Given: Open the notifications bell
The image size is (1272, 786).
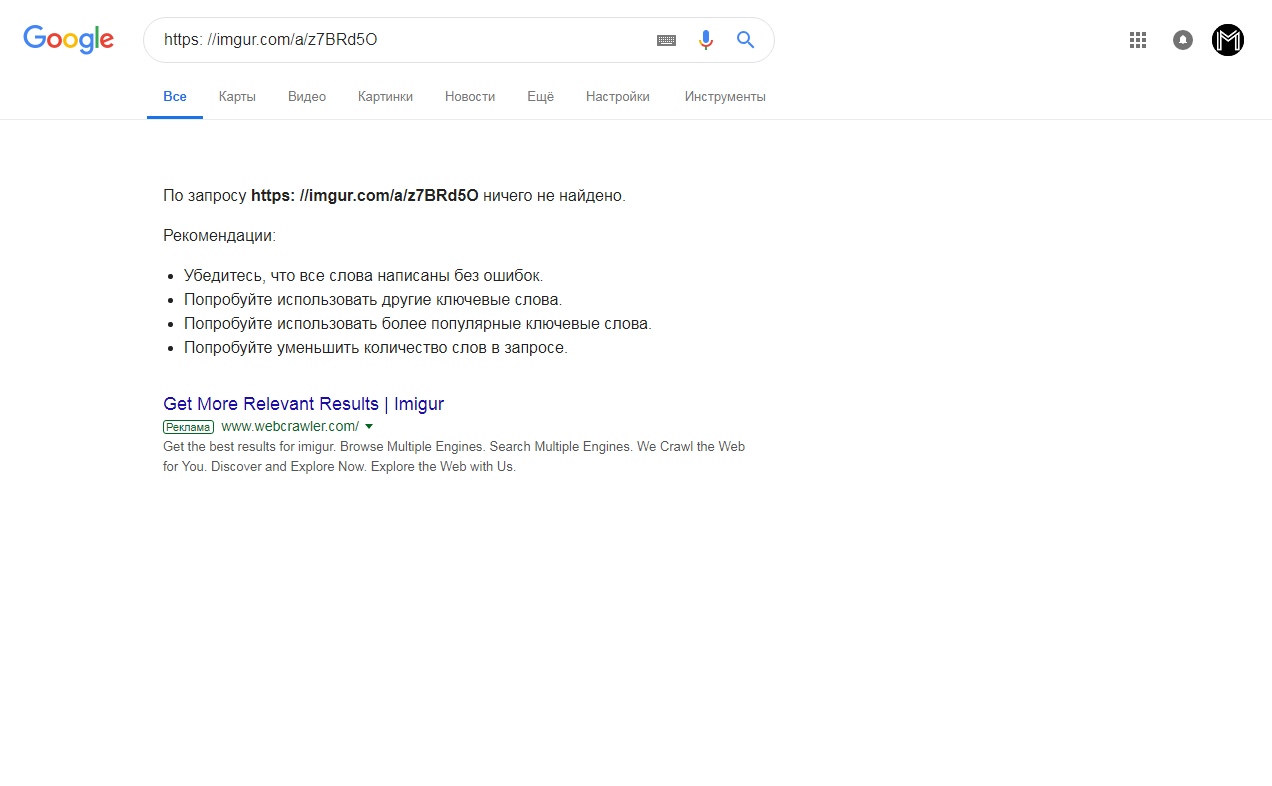Looking at the screenshot, I should click(1183, 40).
